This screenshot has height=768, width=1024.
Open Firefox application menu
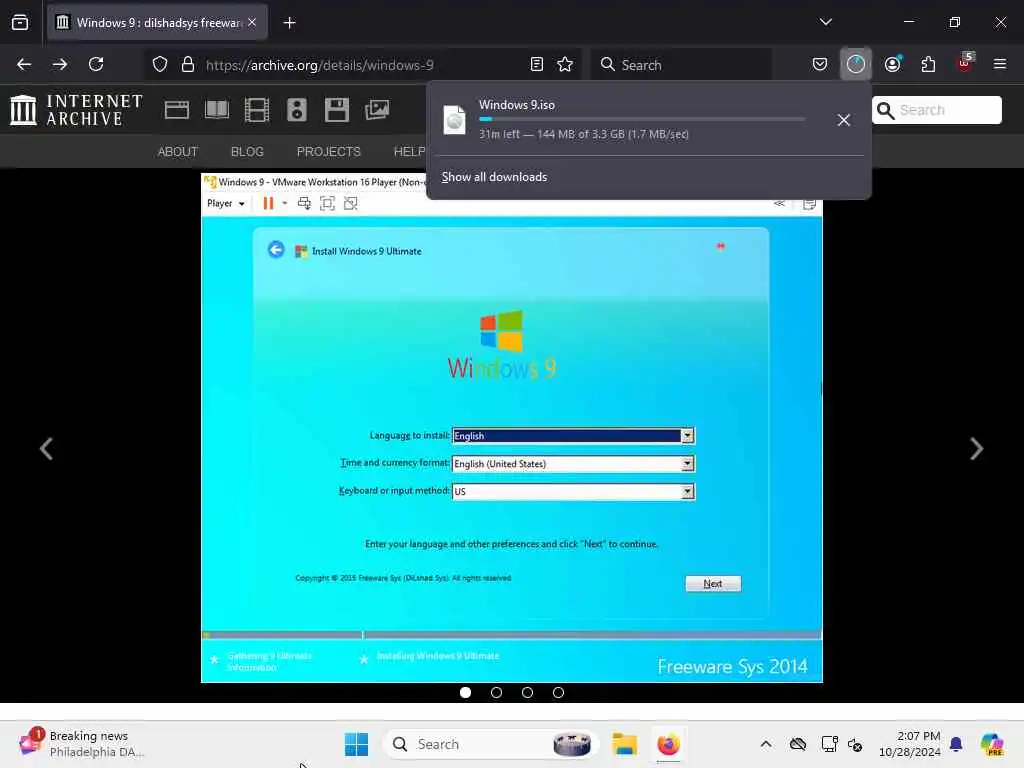pos(1000,64)
